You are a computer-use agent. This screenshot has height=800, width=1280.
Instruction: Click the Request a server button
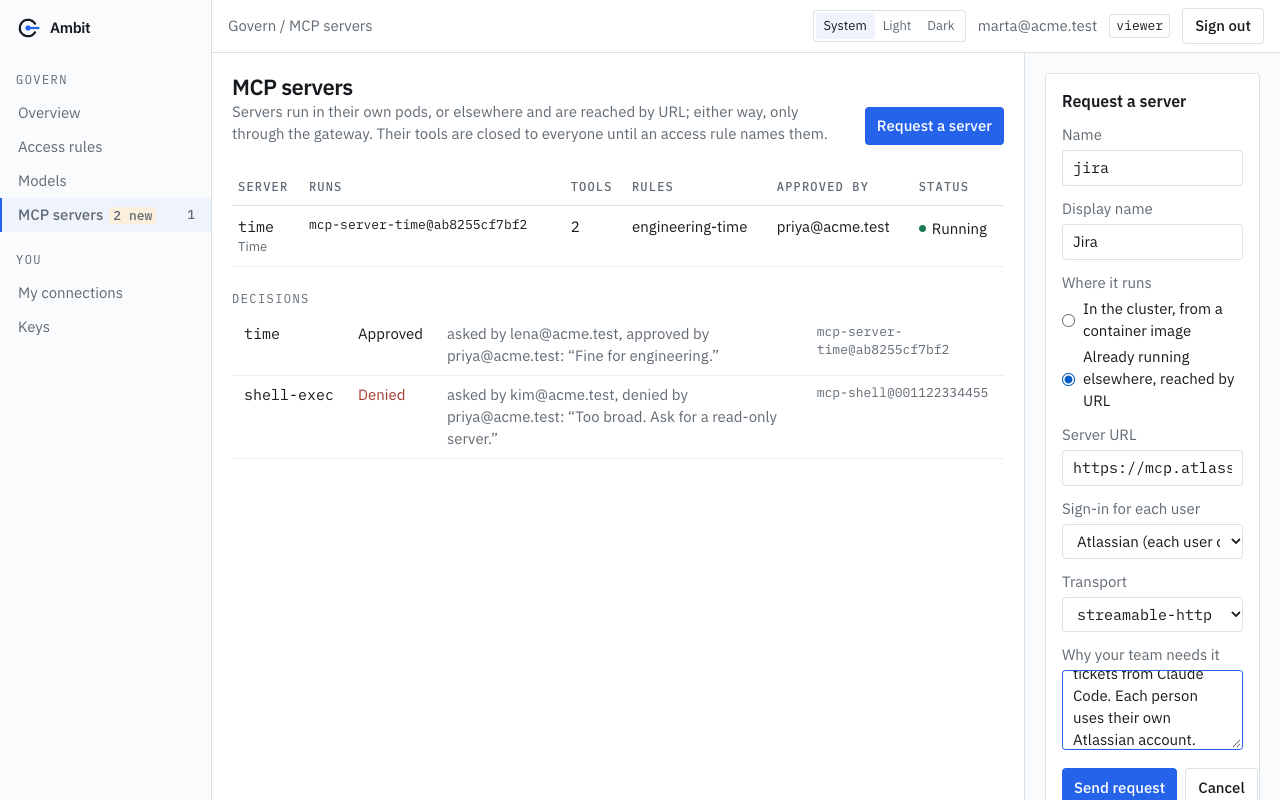[934, 126]
